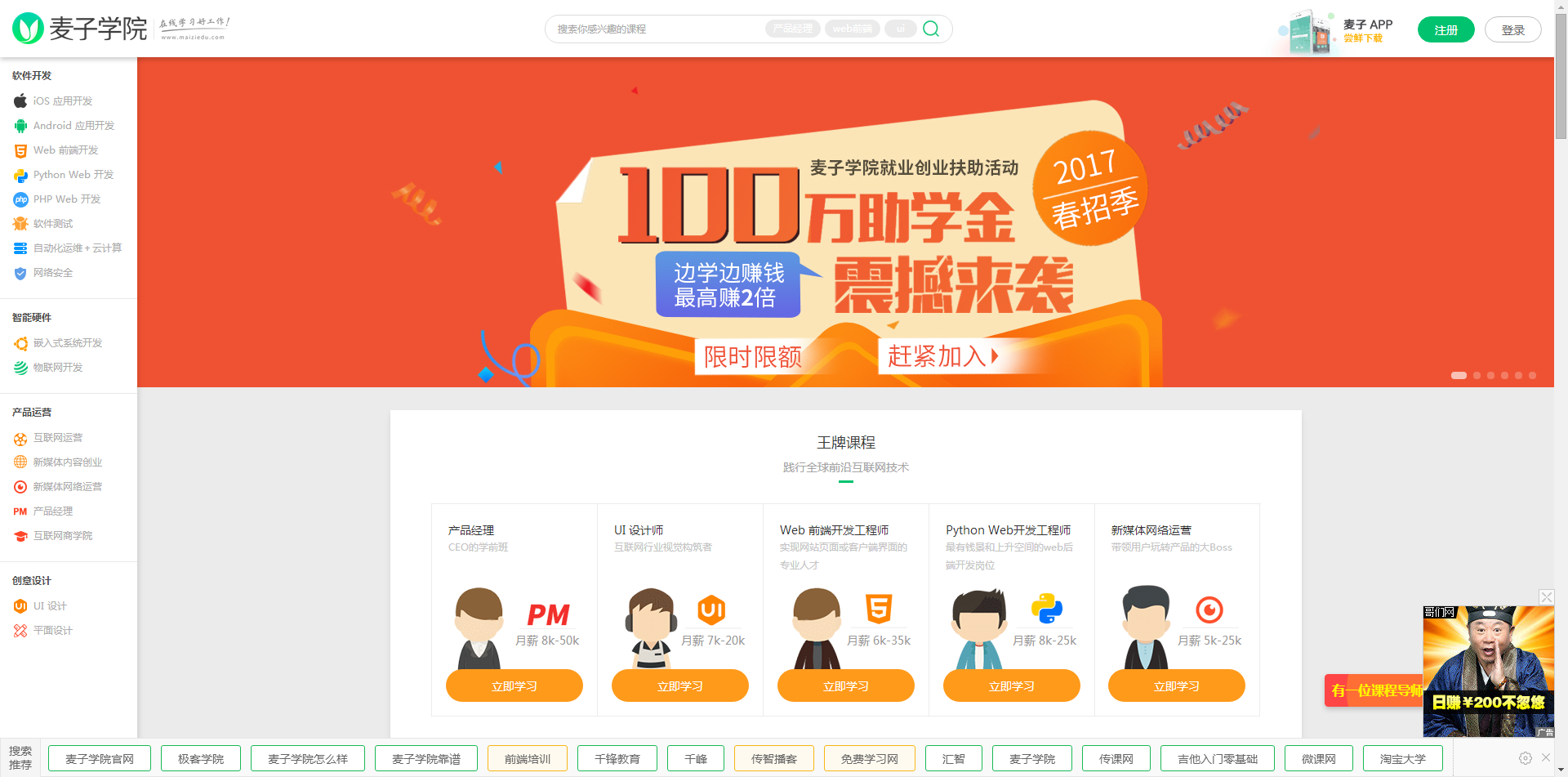This screenshot has height=777, width=1568.
Task: Click the green search magnifier icon
Action: (930, 29)
